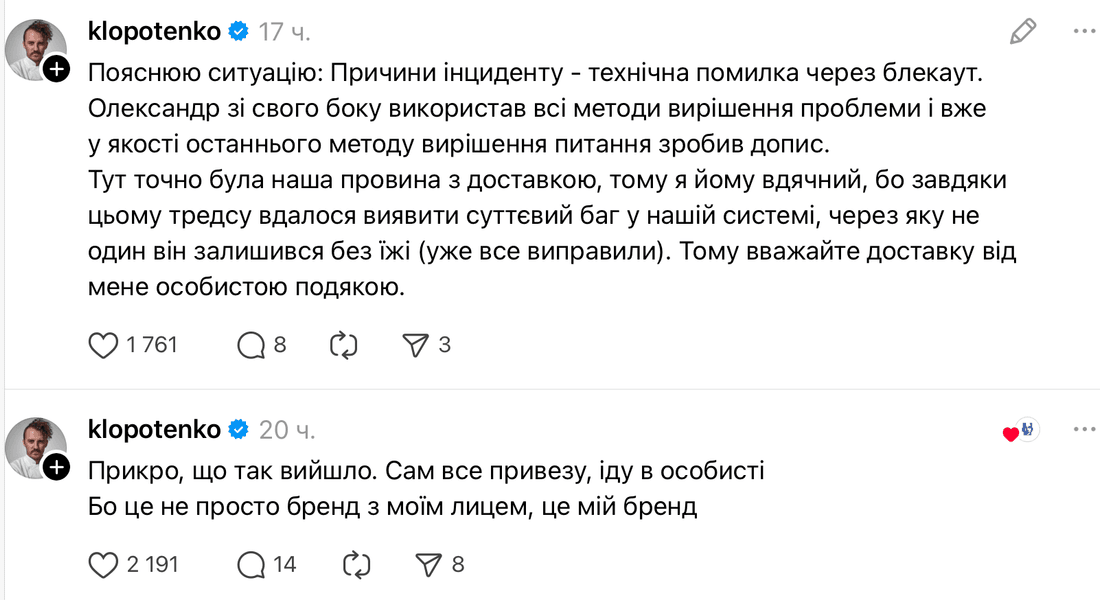Repost the first klopotenko post
Screen dimensions: 1100x600
click(x=343, y=346)
